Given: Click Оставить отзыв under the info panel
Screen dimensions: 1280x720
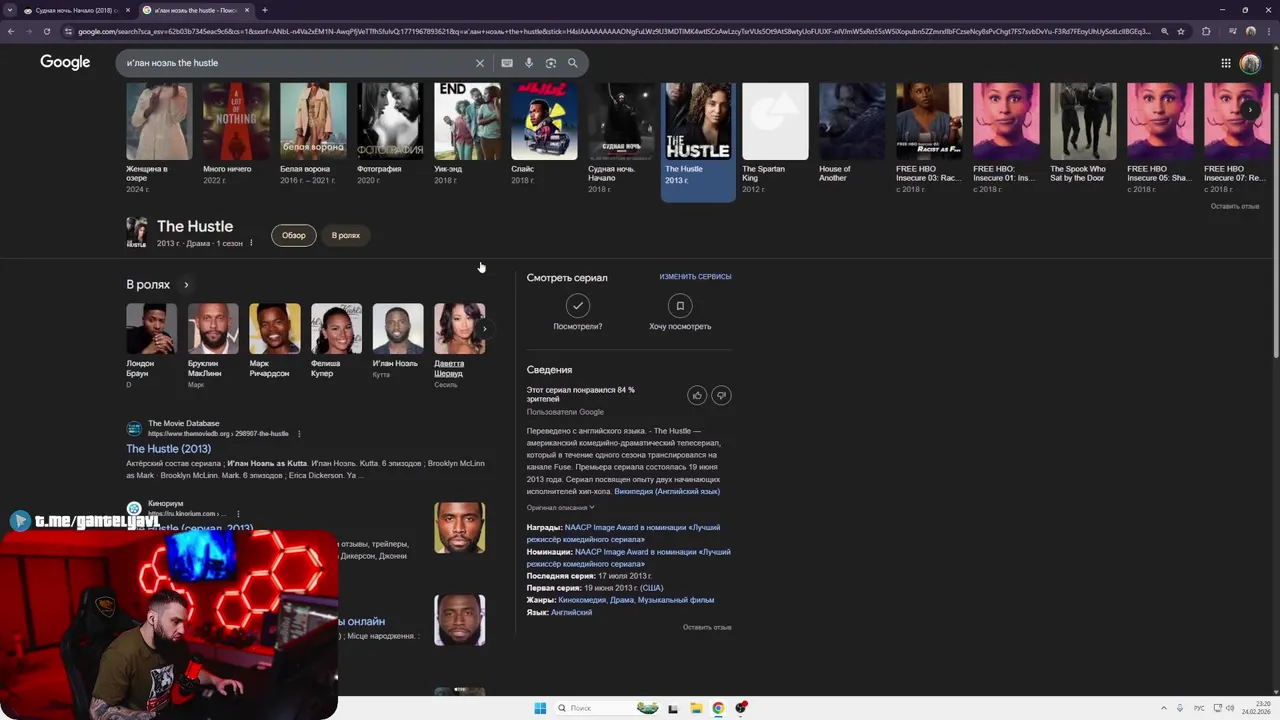Looking at the screenshot, I should pos(707,627).
